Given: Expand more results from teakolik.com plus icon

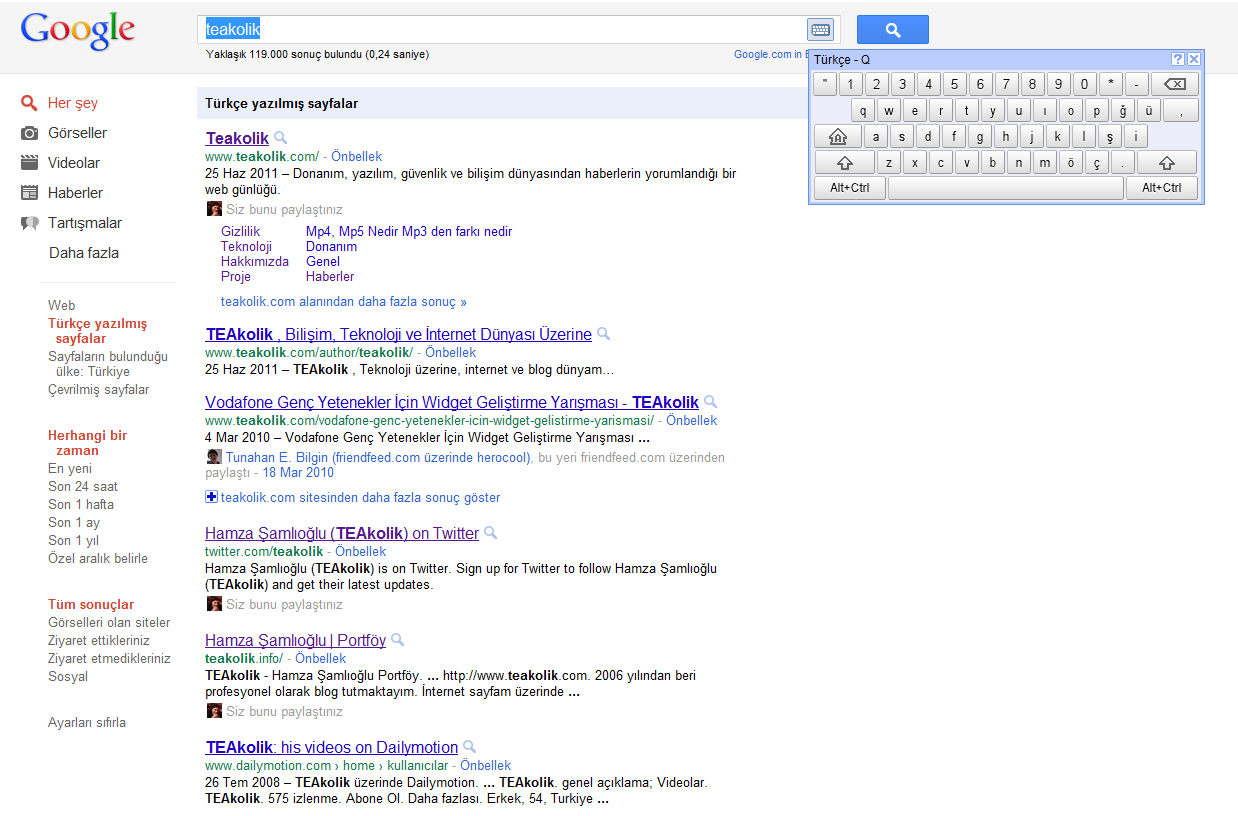Looking at the screenshot, I should [x=211, y=497].
